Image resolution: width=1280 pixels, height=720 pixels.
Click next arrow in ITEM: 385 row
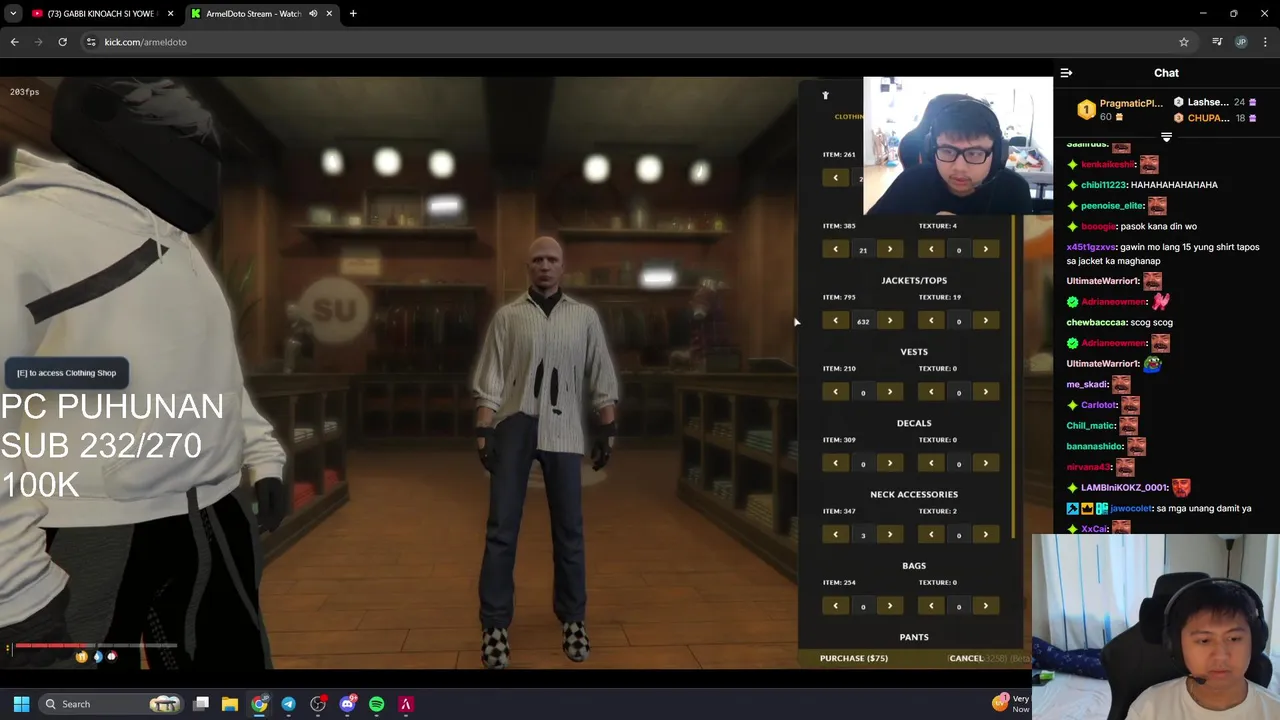890,249
